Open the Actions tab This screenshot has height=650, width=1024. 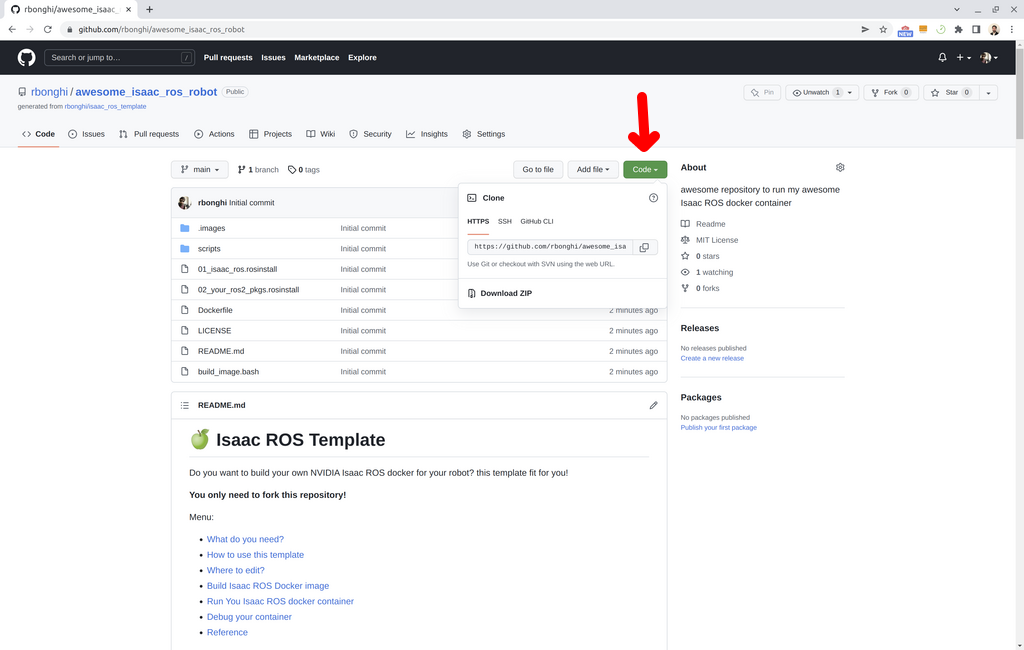click(x=214, y=134)
